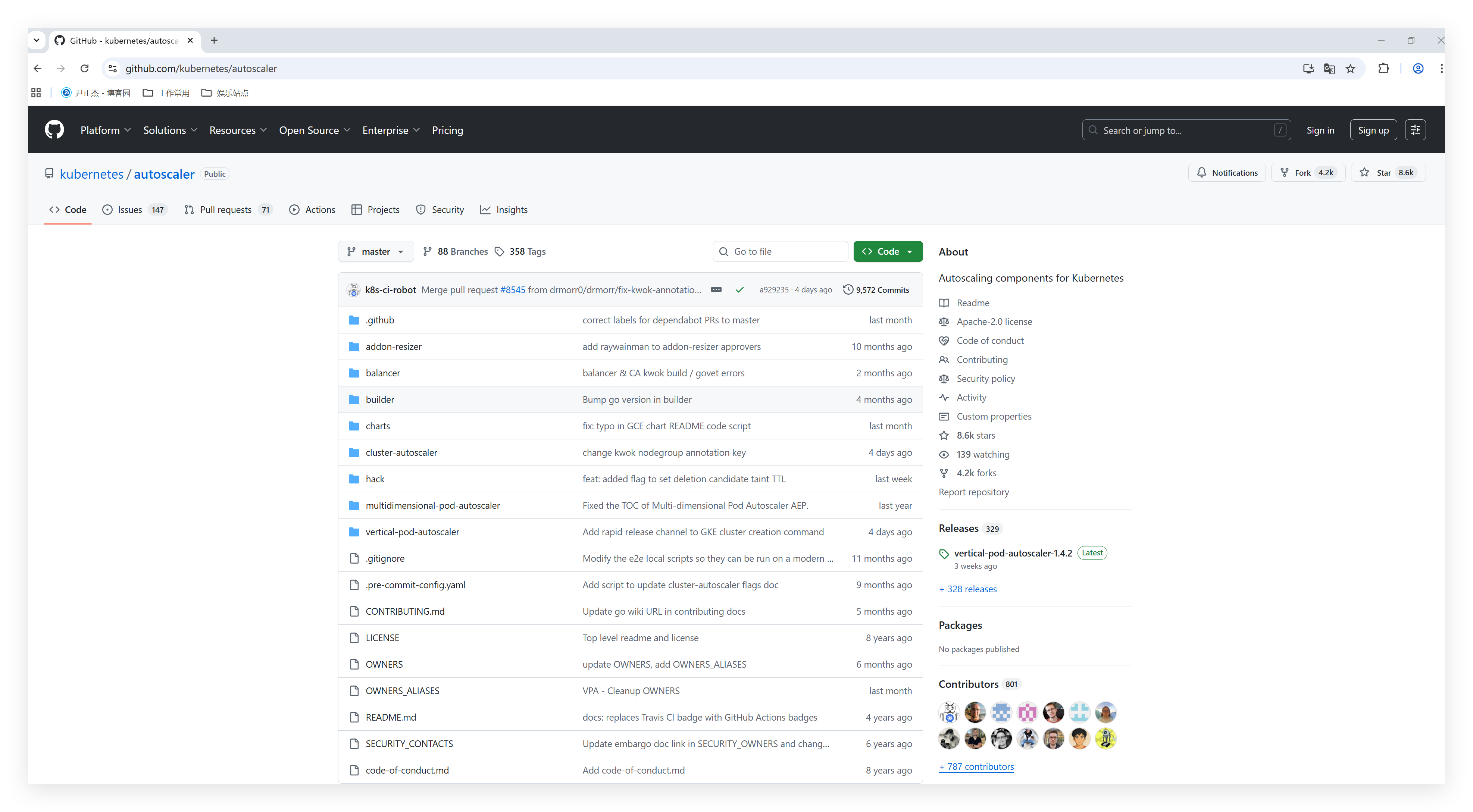Click the Sign up button
1473x812 pixels.
click(x=1373, y=131)
